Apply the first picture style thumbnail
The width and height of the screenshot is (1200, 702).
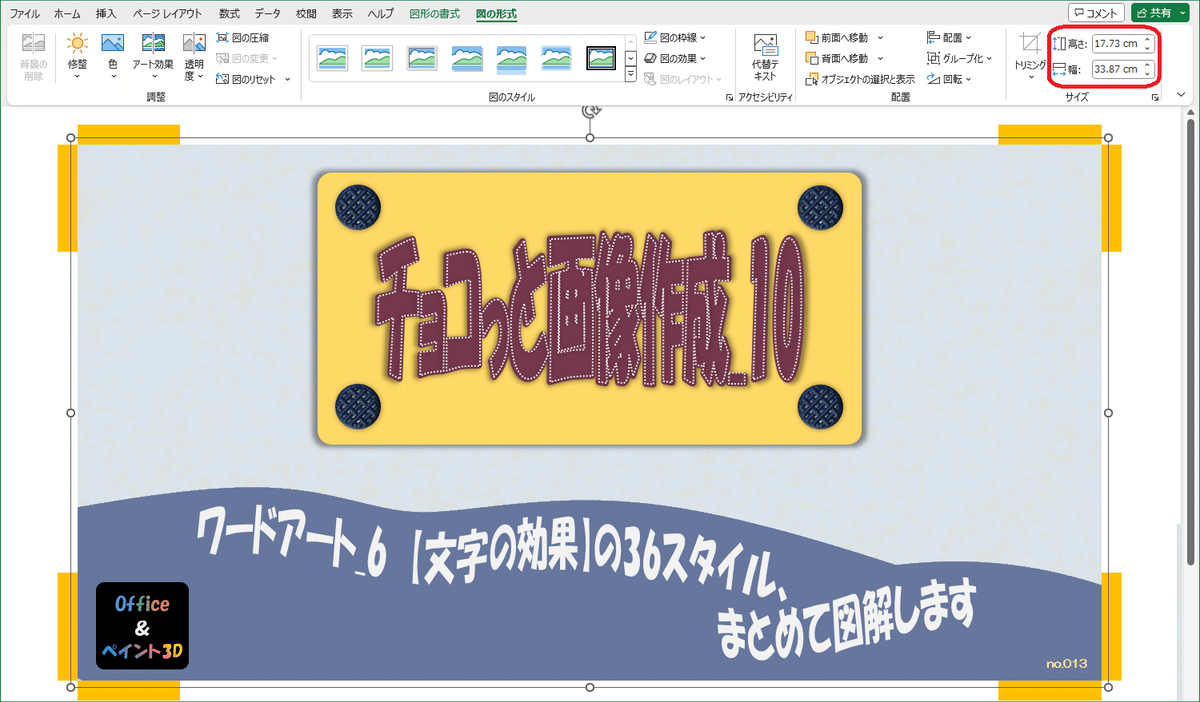pos(332,58)
